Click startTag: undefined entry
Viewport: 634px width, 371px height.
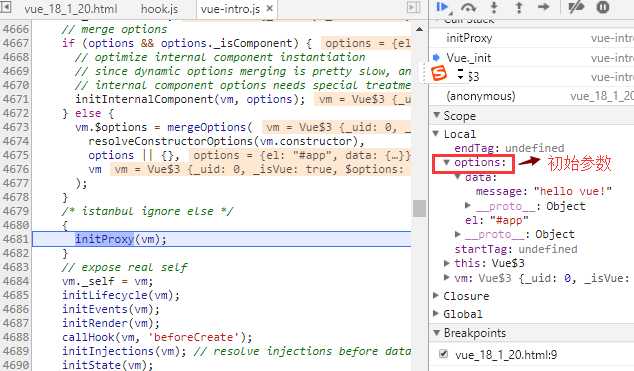[516, 249]
